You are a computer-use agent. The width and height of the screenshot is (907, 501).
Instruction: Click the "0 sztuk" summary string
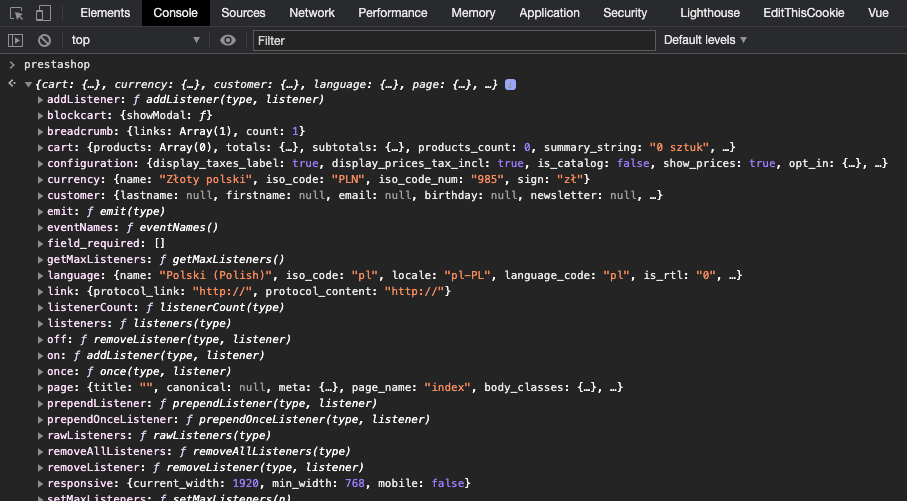[679, 148]
